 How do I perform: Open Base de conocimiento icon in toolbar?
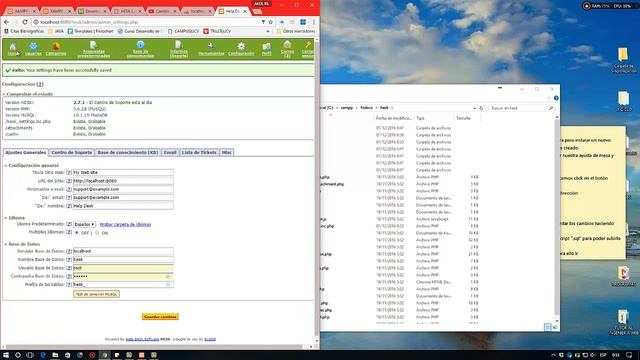point(140,49)
